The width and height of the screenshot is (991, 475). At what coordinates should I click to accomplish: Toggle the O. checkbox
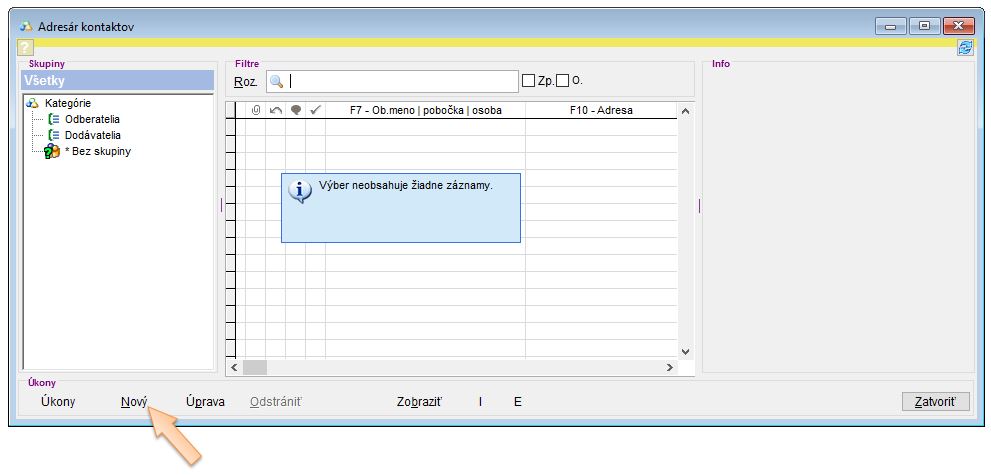[x=562, y=81]
